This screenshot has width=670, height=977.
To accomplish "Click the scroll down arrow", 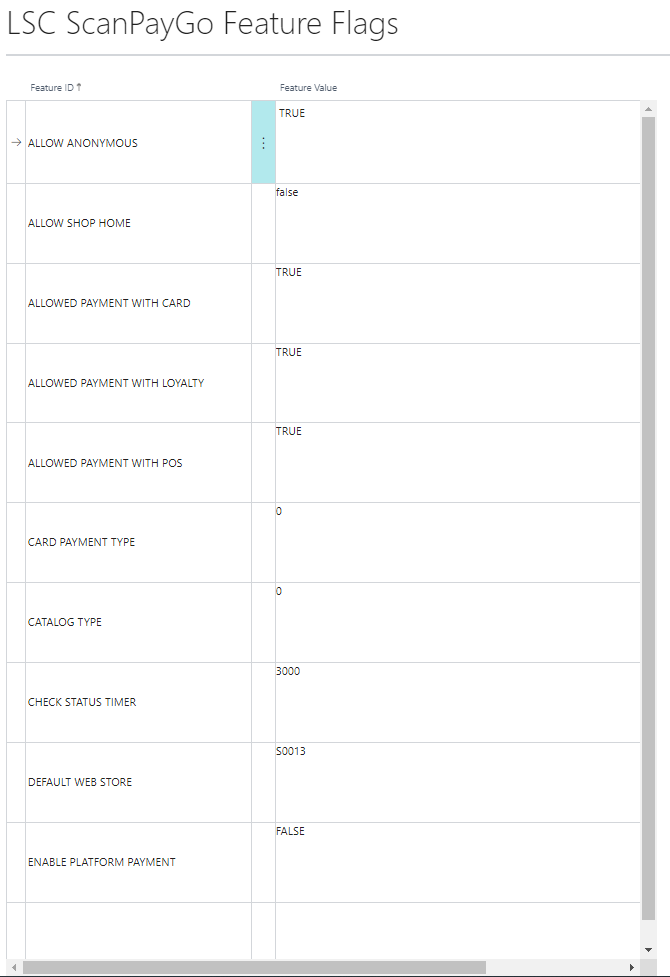I will pyautogui.click(x=648, y=949).
